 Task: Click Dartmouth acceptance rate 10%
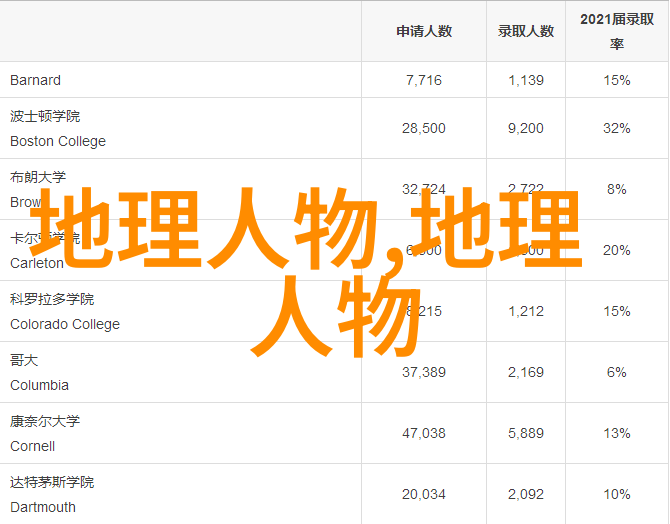(x=617, y=495)
